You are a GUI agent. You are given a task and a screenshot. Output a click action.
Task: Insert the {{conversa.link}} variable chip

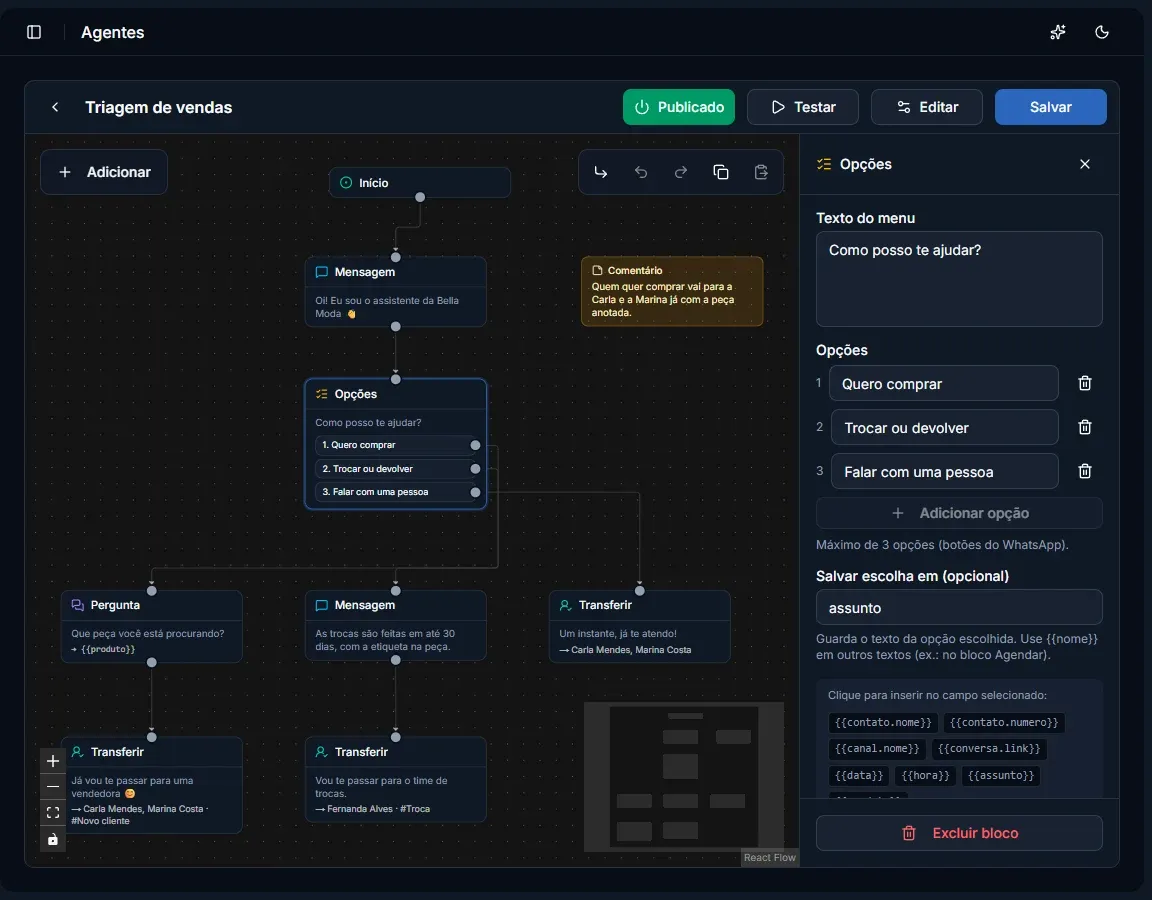click(x=990, y=749)
